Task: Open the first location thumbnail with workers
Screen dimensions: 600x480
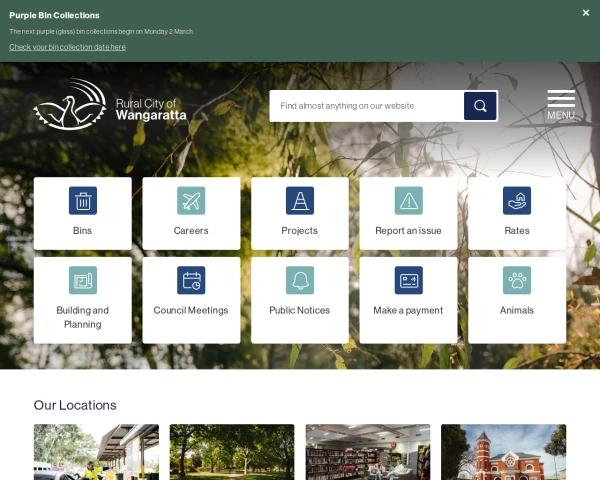Action: click(x=96, y=452)
